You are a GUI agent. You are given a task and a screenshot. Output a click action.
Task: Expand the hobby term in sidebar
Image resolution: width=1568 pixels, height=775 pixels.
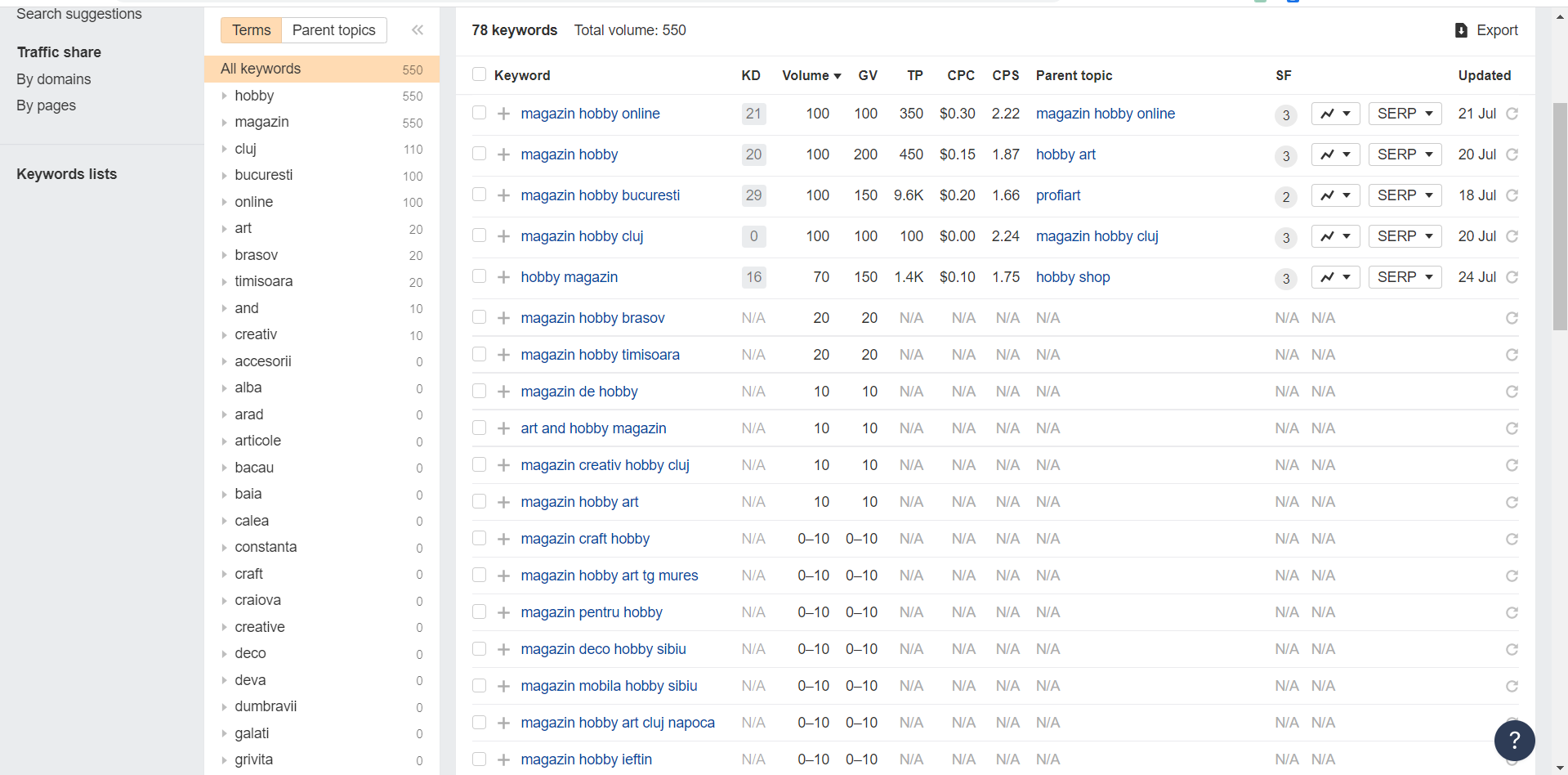coord(224,96)
